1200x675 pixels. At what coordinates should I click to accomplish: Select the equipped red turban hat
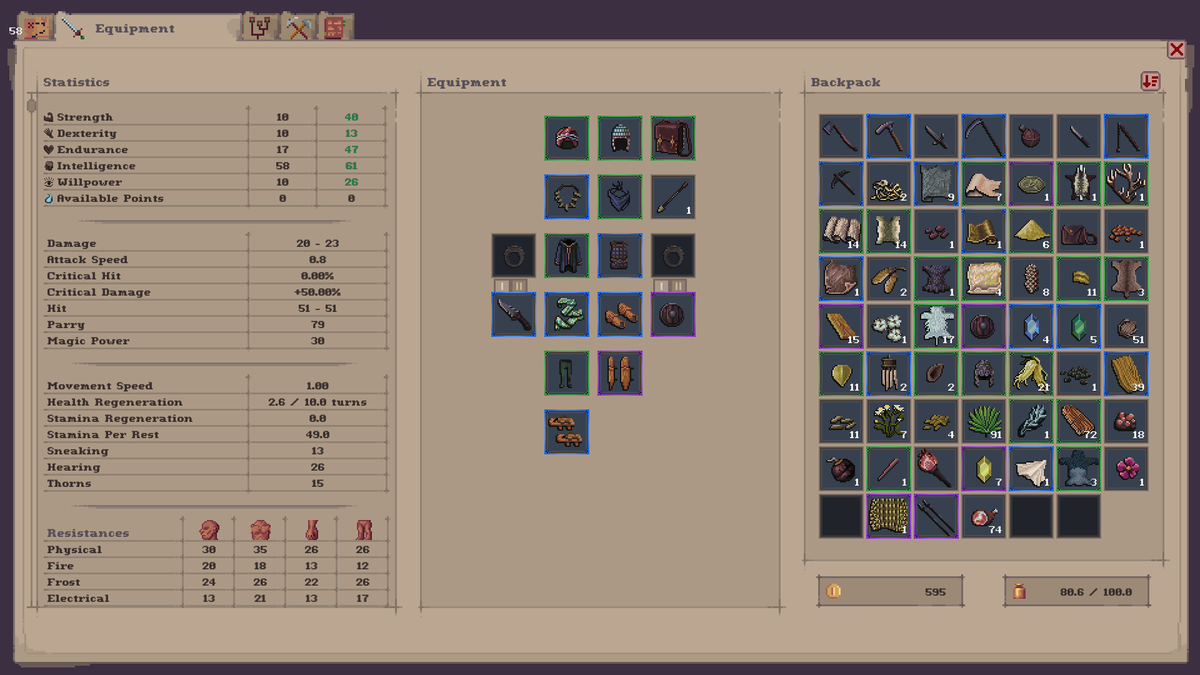coord(567,138)
